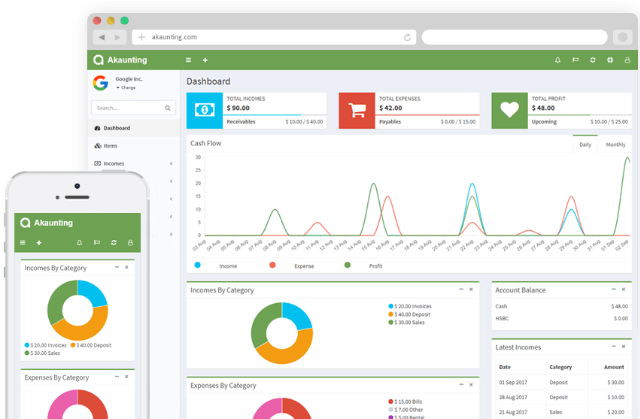The height and width of the screenshot is (419, 640).
Task: Click the refresh icon on the phone
Action: tap(113, 243)
